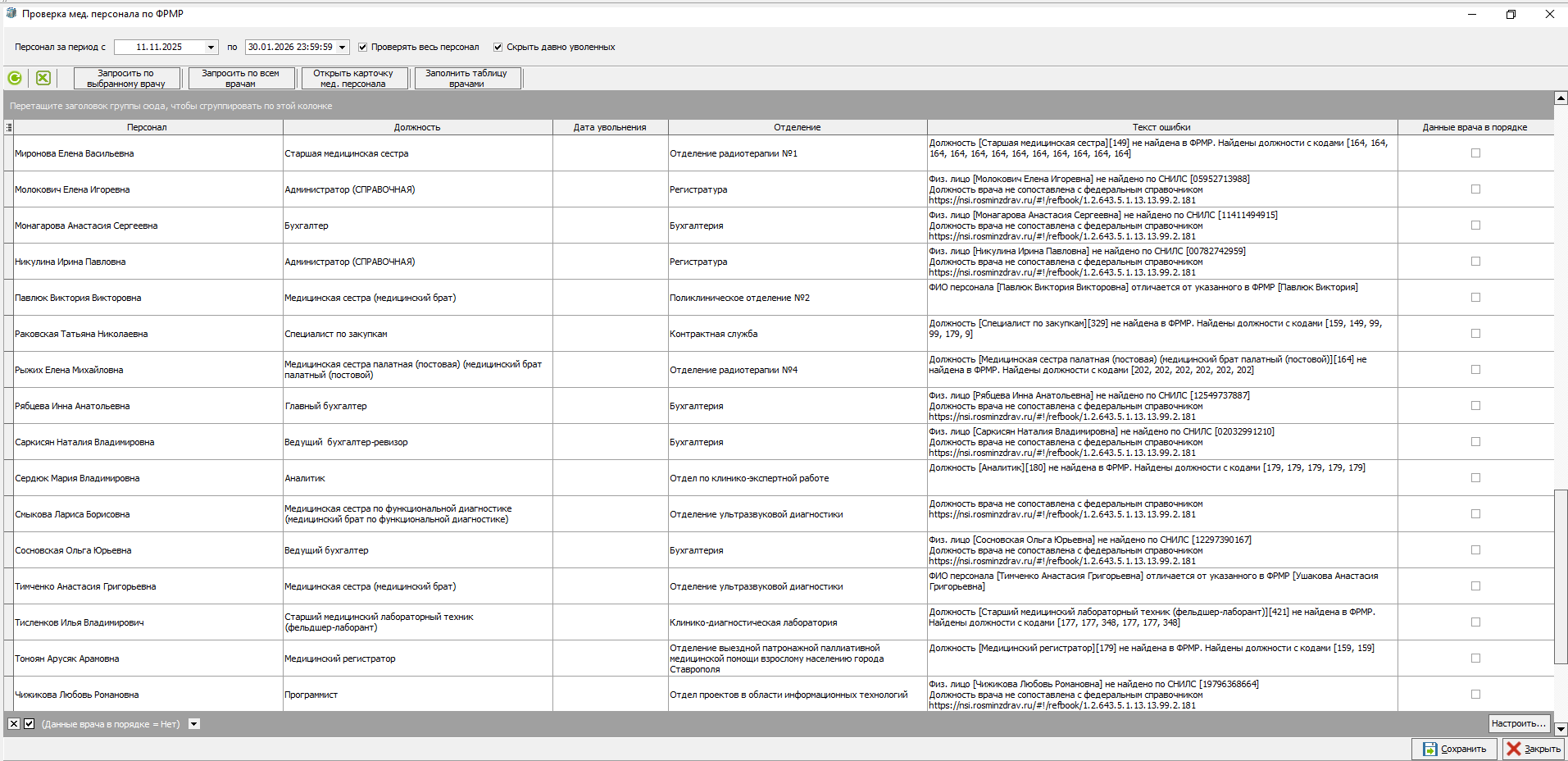Screen dimensions: 1568x761
Task: Open filter history dropdown in footer
Action: pyautogui.click(x=194, y=724)
